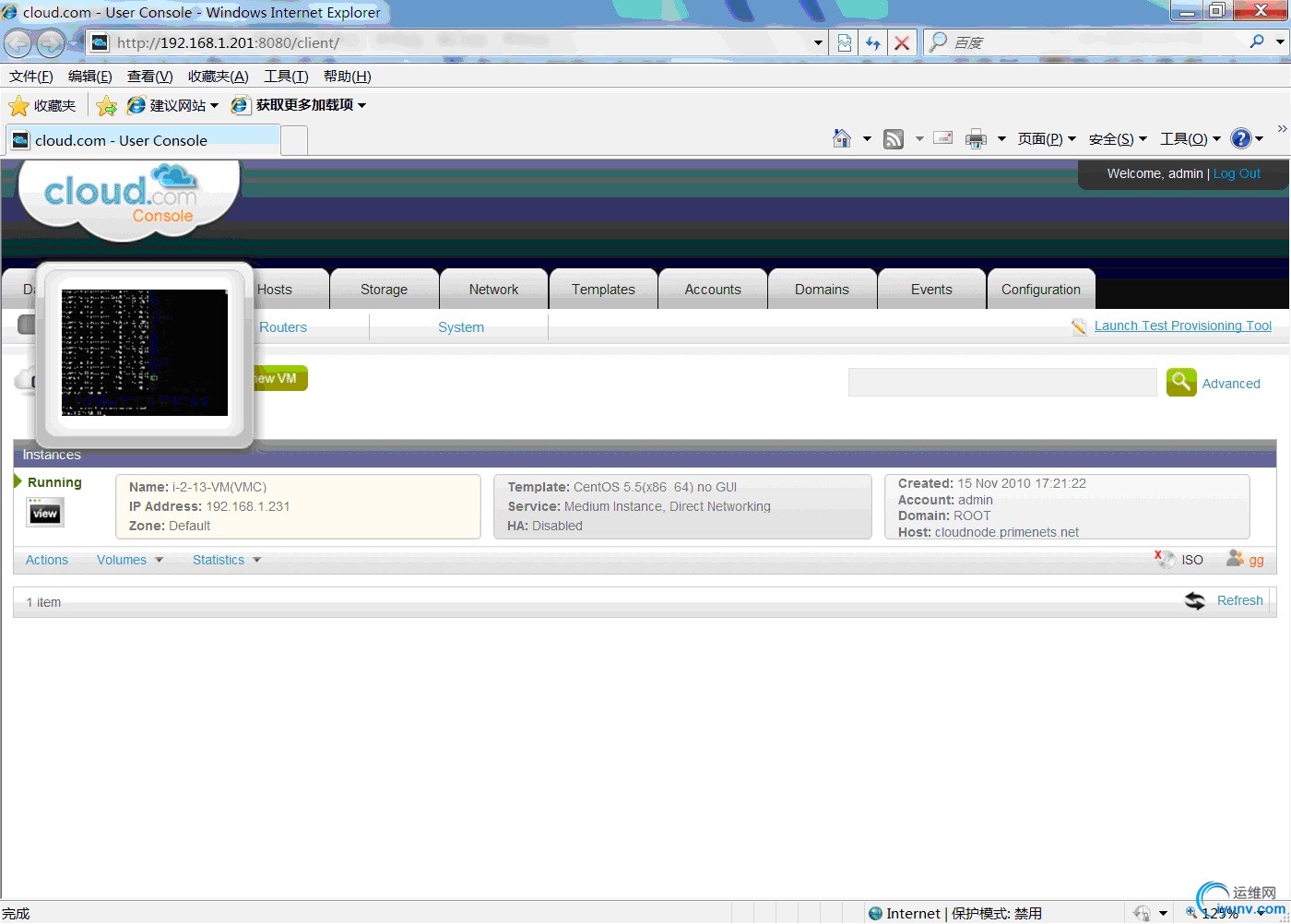Viewport: 1291px width, 924px height.
Task: Open the 编辑(E) Edit menu
Action: pos(90,77)
